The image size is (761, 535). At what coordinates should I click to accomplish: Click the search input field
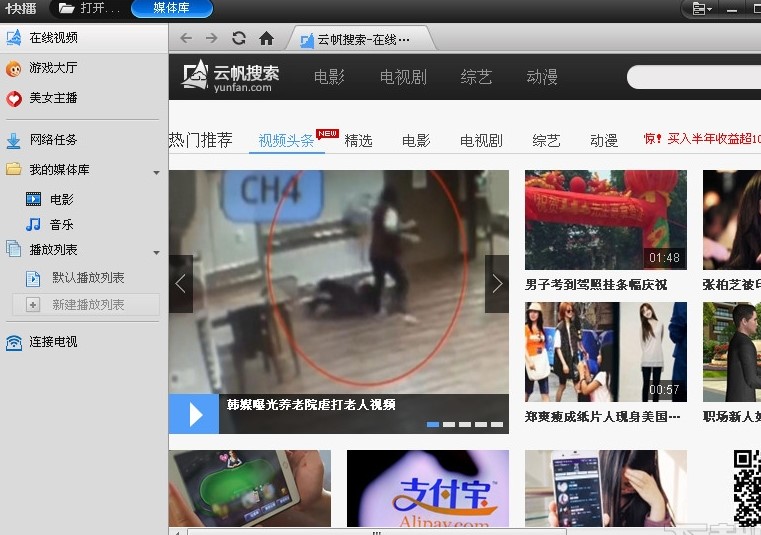point(694,77)
